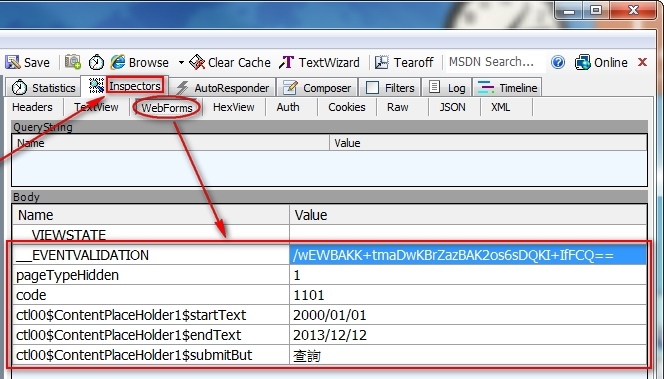This screenshot has height=379, width=664.
Task: Select the Raw inspector tab
Action: [398, 107]
